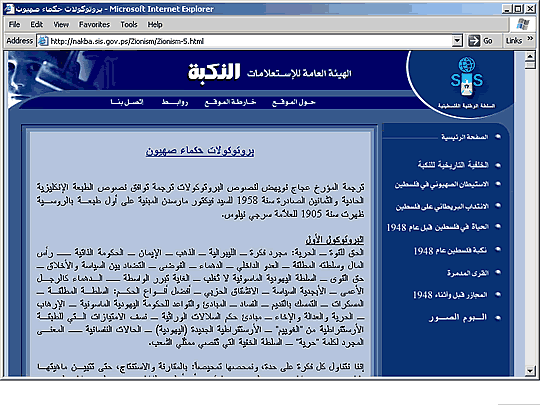The height and width of the screenshot is (405, 540).
Task: Click bullet icon beside الاستيطان الصهيوني
Action: (498, 184)
